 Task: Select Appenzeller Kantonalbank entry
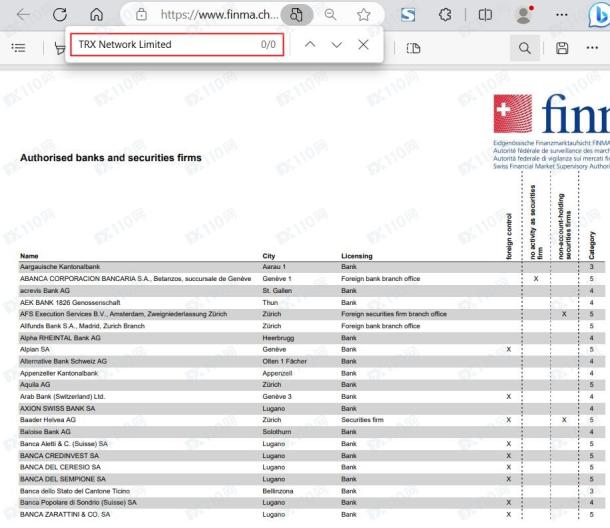tap(59, 373)
